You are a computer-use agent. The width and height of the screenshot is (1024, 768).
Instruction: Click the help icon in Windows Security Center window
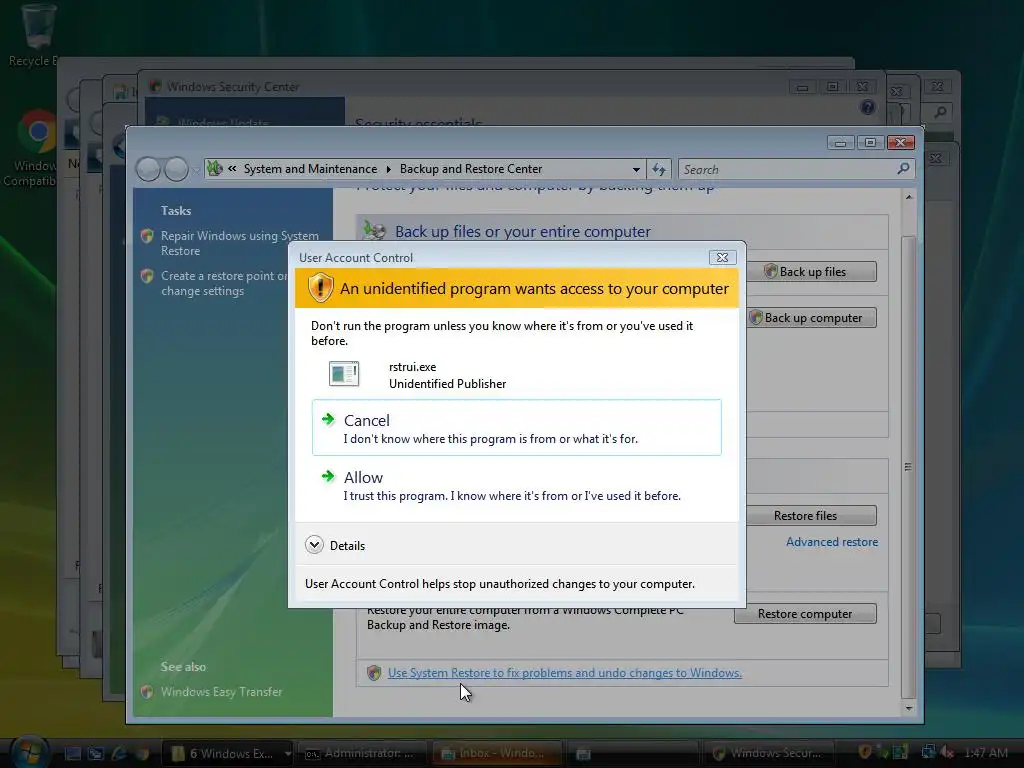(867, 108)
